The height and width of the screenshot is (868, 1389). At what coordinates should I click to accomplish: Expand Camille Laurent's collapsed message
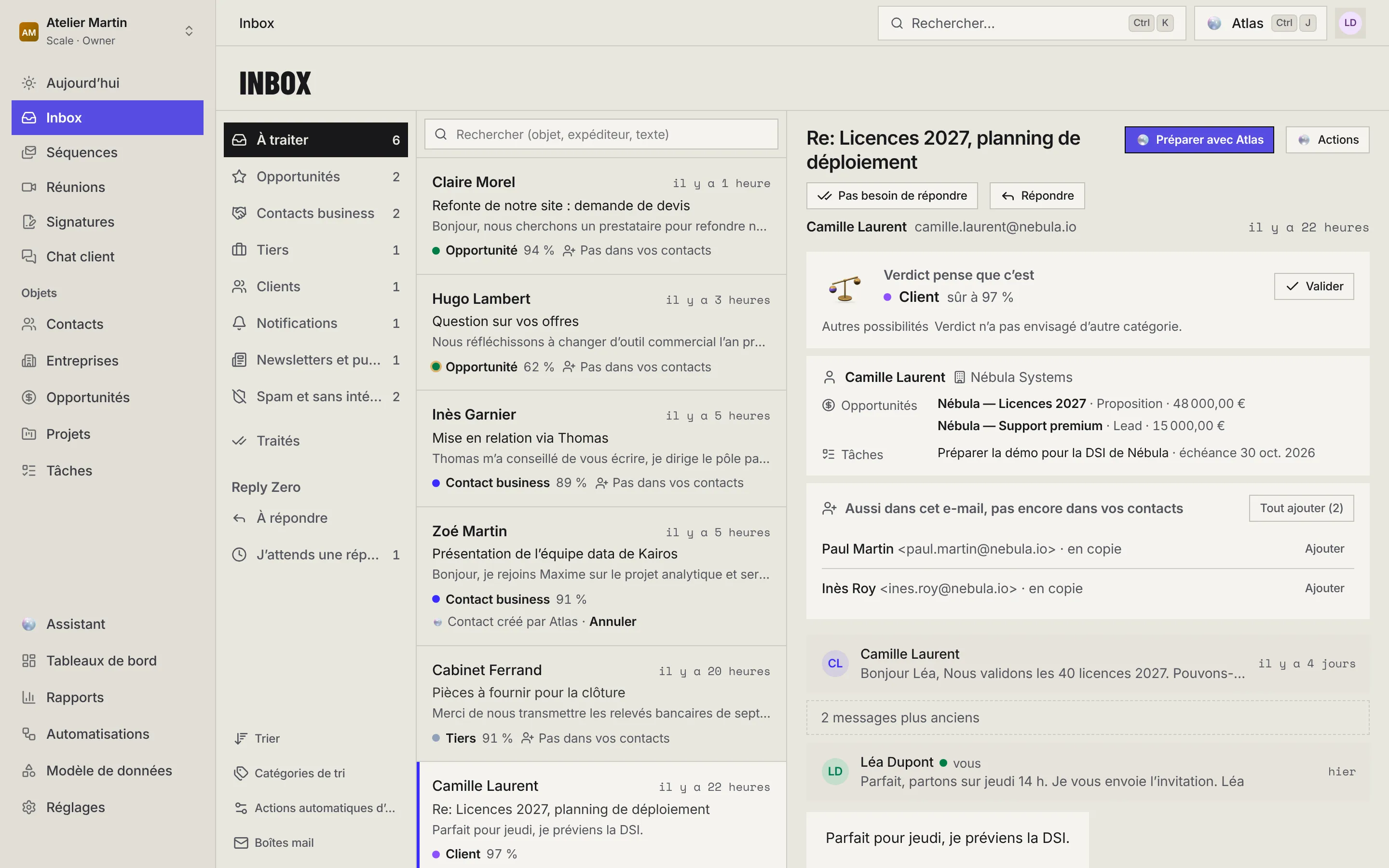point(1088,664)
